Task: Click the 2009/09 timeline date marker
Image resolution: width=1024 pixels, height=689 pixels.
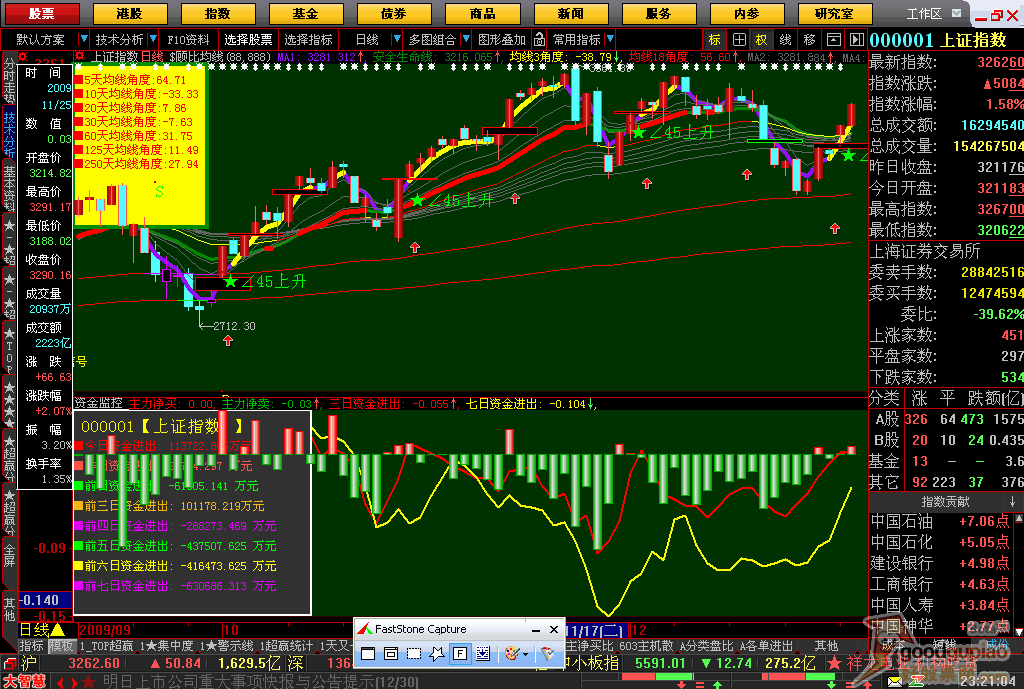Action: tap(104, 630)
